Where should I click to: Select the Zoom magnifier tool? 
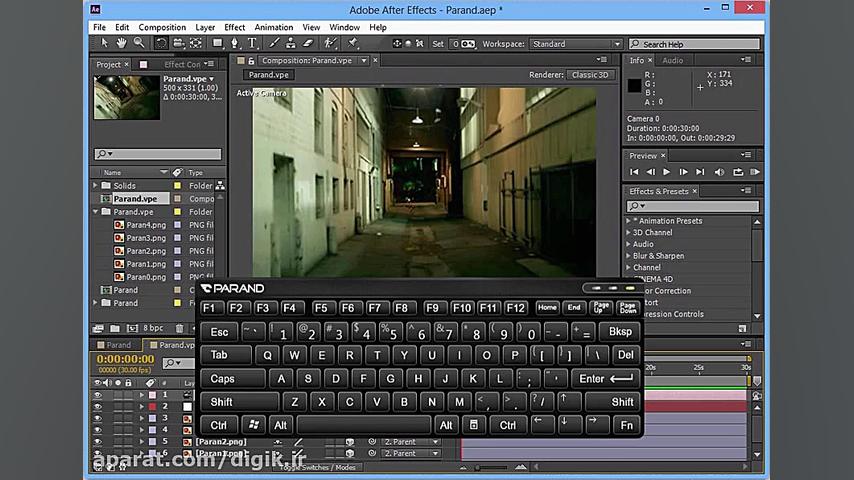[139, 43]
